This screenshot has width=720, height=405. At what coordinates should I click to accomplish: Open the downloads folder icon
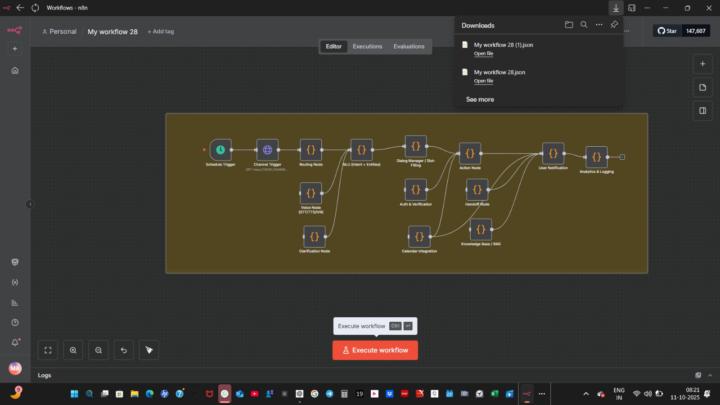click(x=569, y=25)
